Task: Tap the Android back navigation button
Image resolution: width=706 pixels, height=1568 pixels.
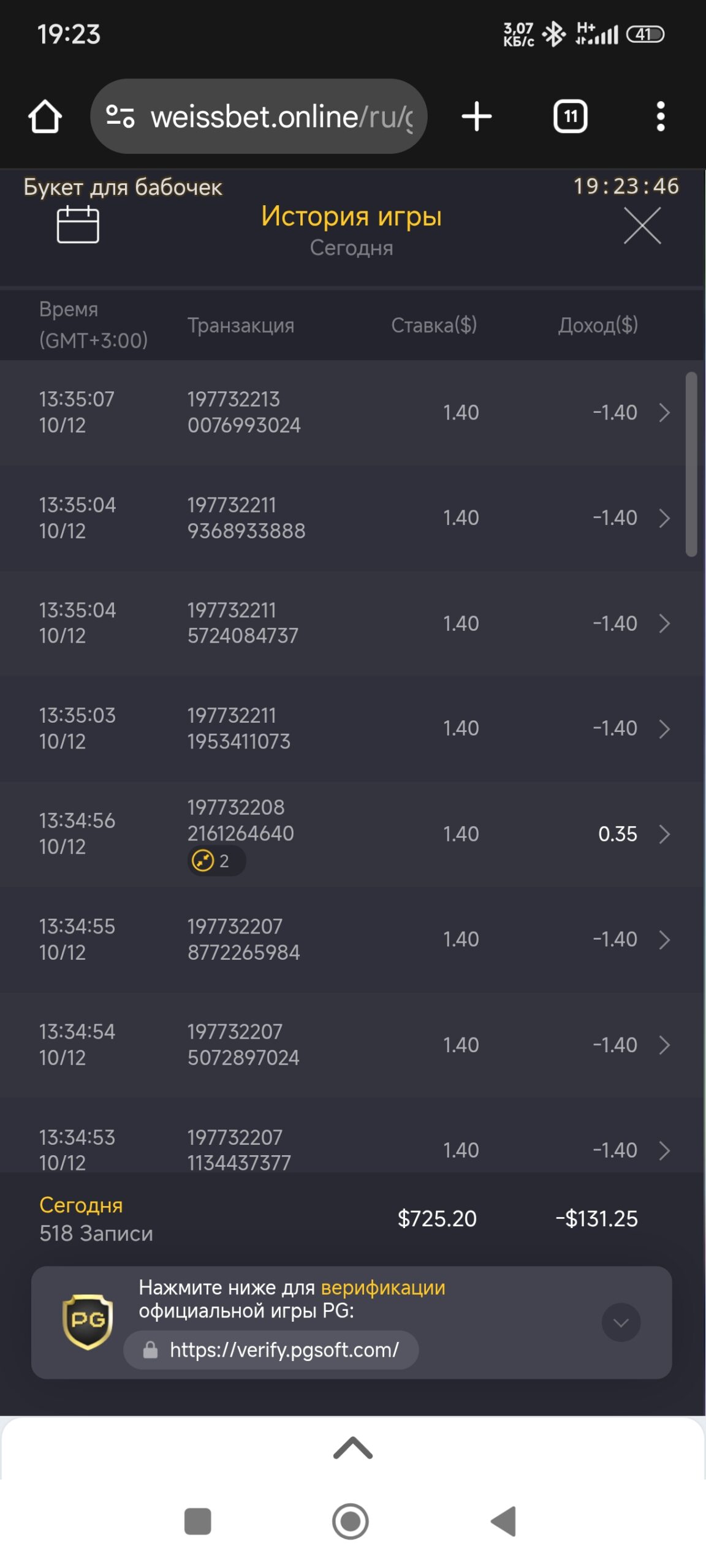Action: click(504, 1521)
